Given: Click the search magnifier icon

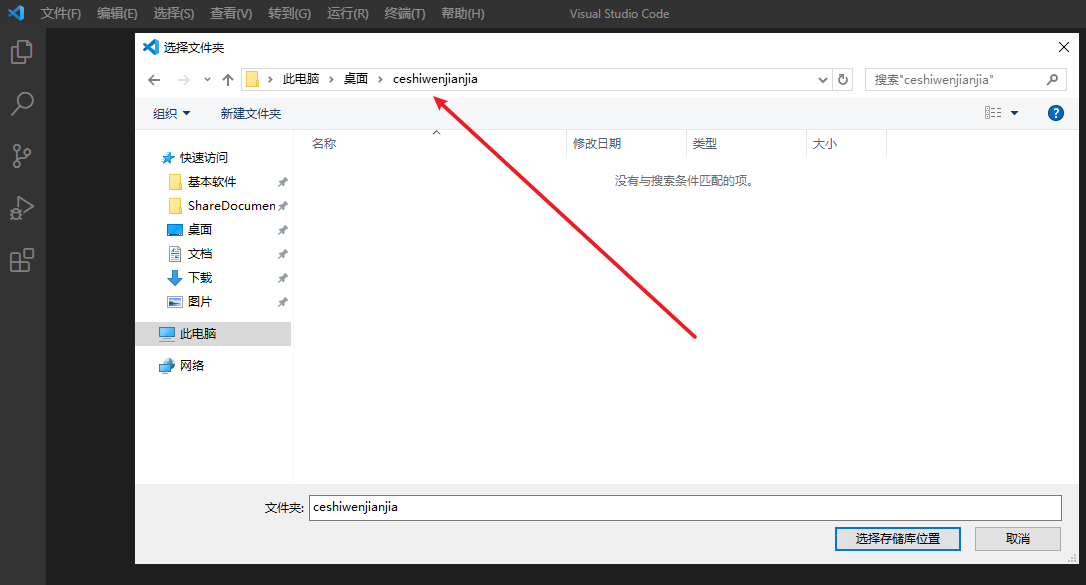Looking at the screenshot, I should pyautogui.click(x=1052, y=80).
